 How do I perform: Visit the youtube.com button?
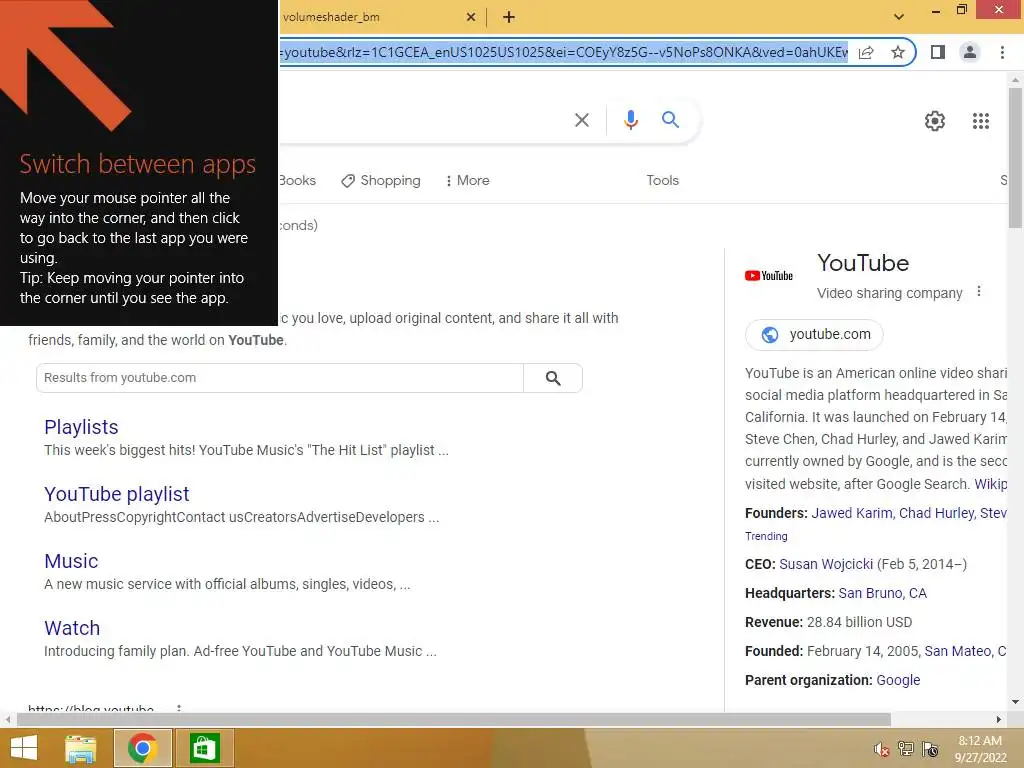click(814, 334)
